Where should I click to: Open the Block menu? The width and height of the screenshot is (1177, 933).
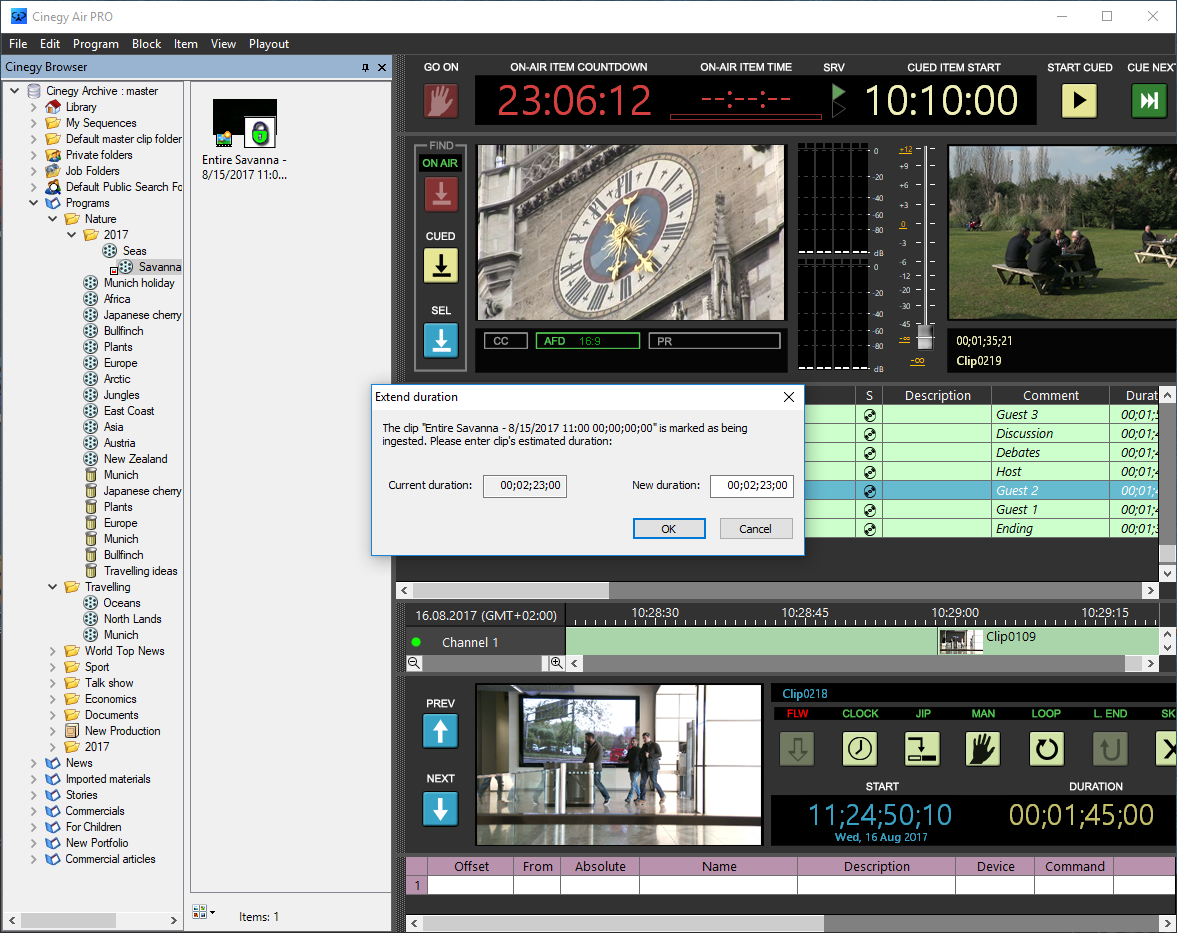coord(146,44)
